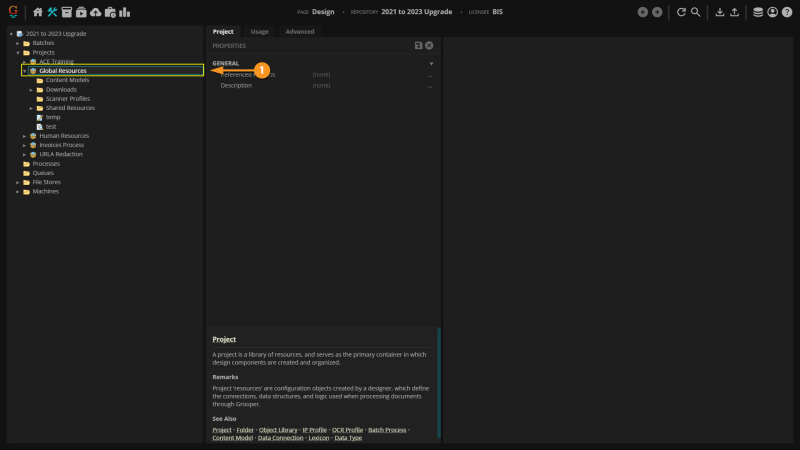Collapse the 2021 to 2023 Upgrade root node
800x450 pixels.
[x=11, y=34]
